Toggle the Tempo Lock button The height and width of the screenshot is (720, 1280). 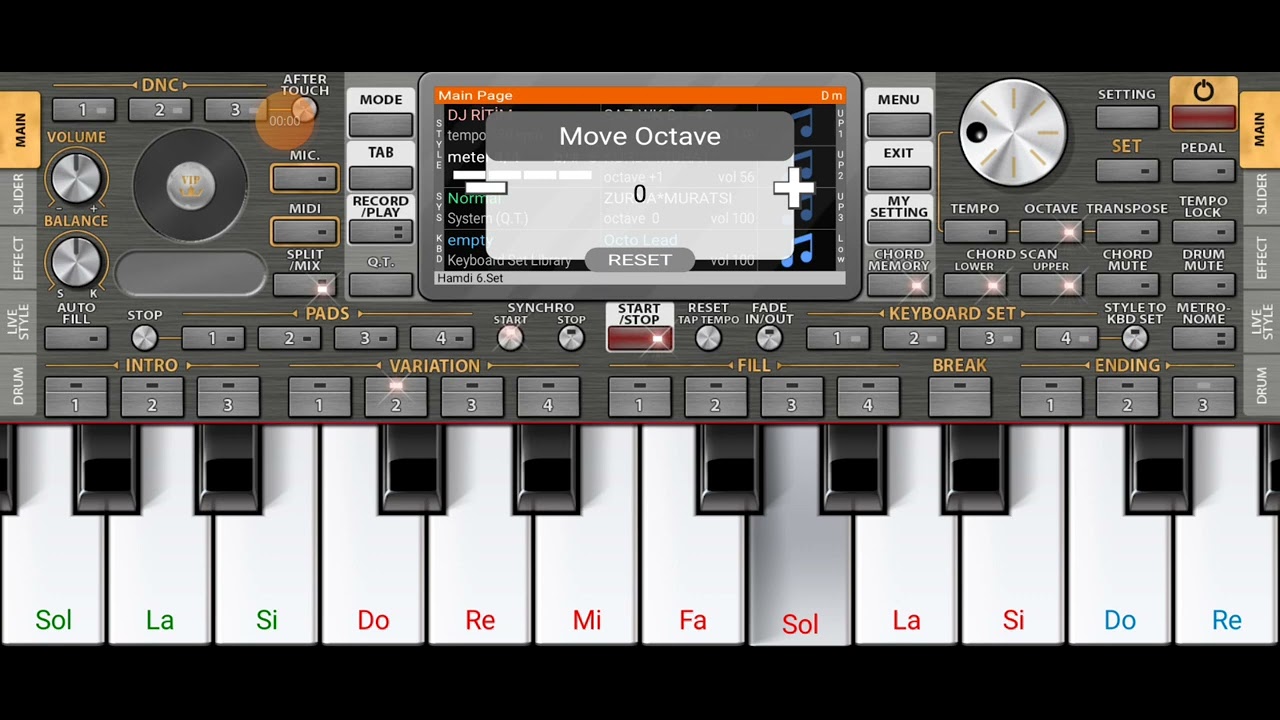click(1203, 232)
